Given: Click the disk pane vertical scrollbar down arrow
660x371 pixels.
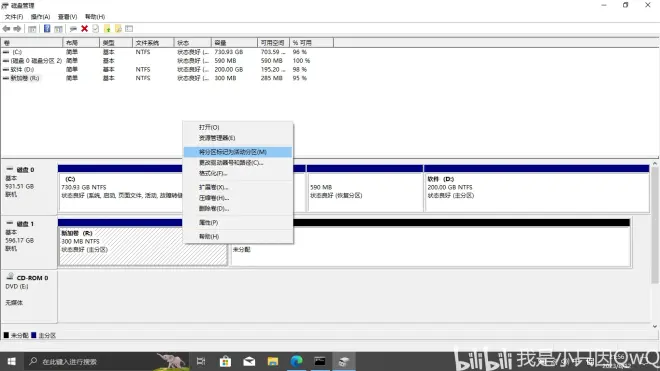Looking at the screenshot, I should pyautogui.click(x=655, y=326).
